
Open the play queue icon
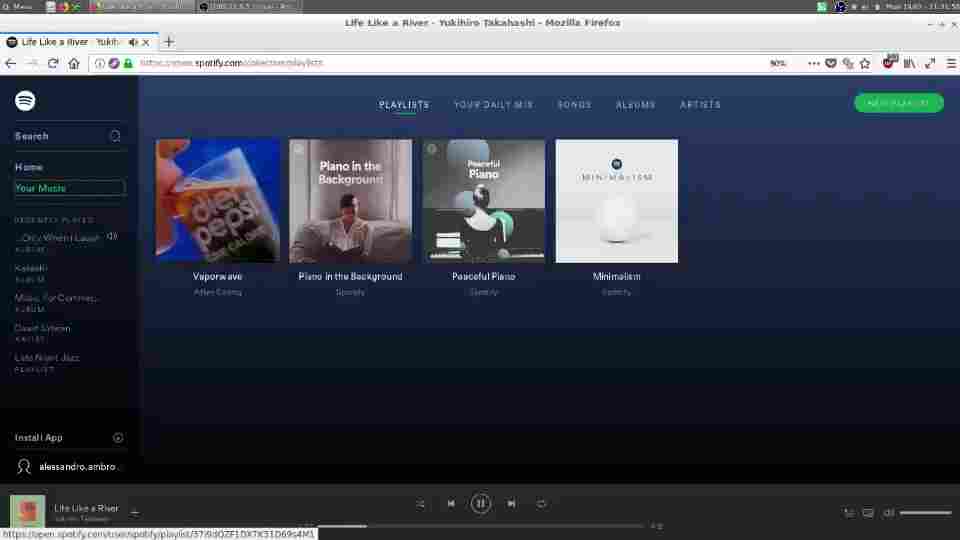point(849,513)
